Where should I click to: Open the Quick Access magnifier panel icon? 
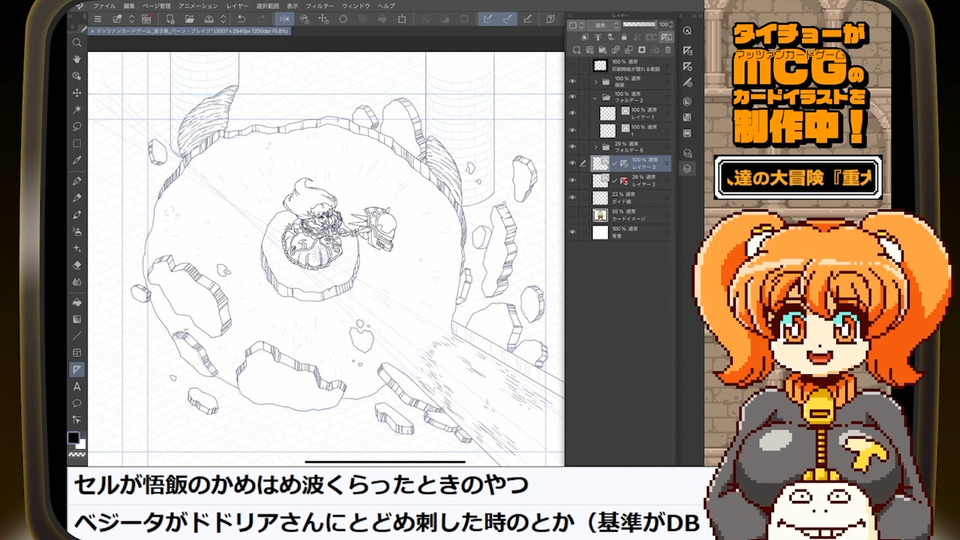[688, 31]
